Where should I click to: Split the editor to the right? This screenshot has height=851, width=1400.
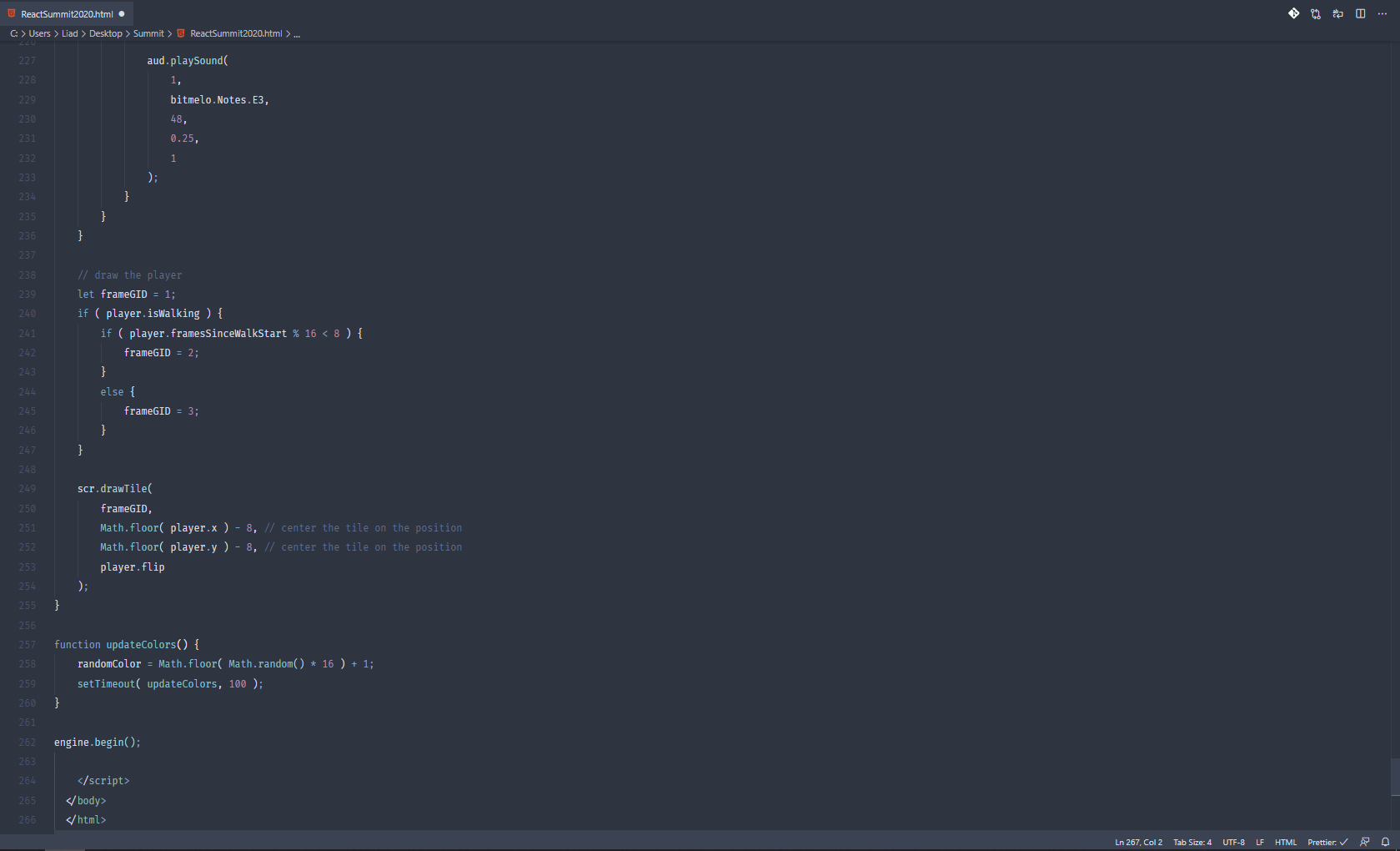click(1361, 13)
